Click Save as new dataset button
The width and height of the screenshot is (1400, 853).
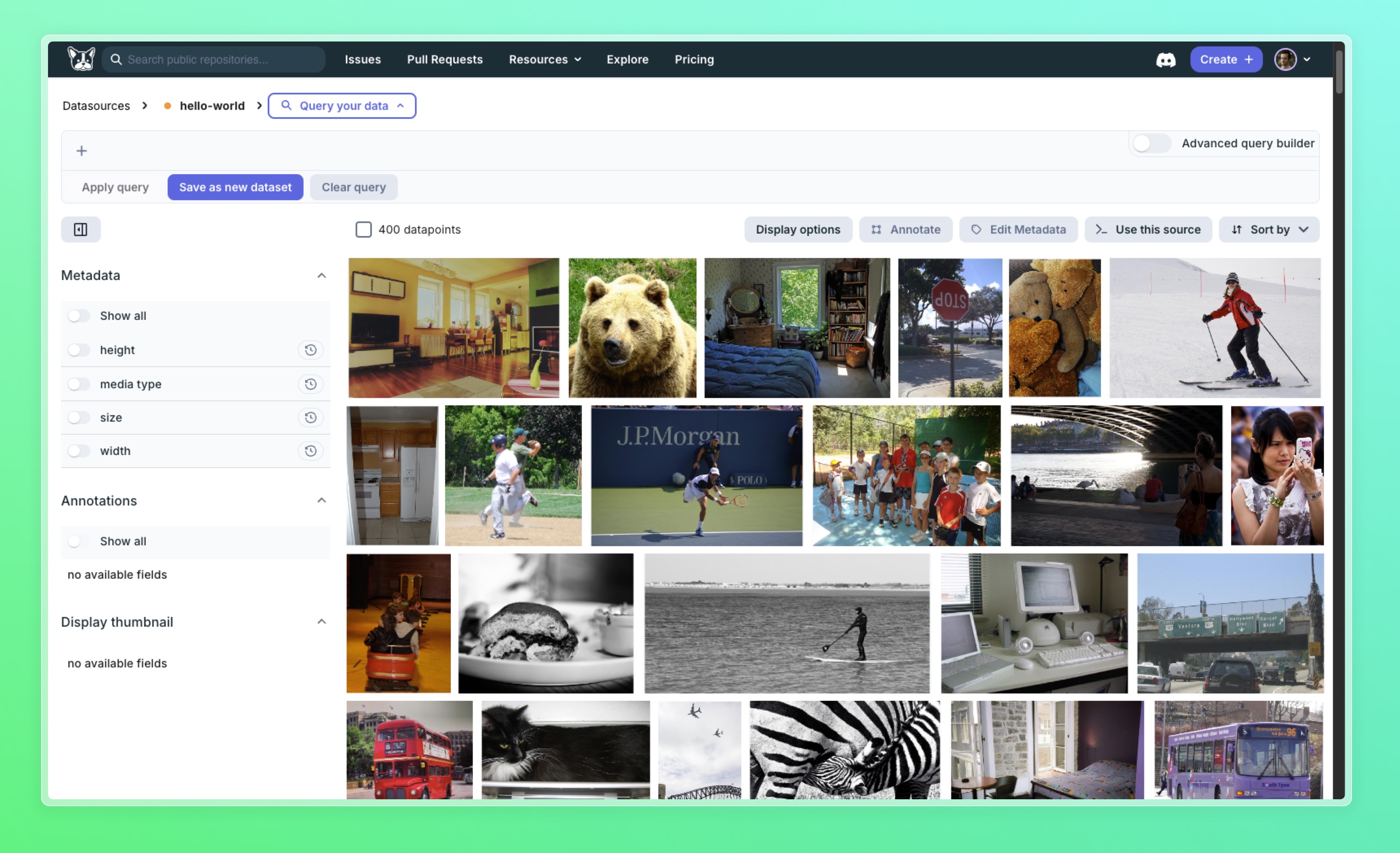pos(235,187)
